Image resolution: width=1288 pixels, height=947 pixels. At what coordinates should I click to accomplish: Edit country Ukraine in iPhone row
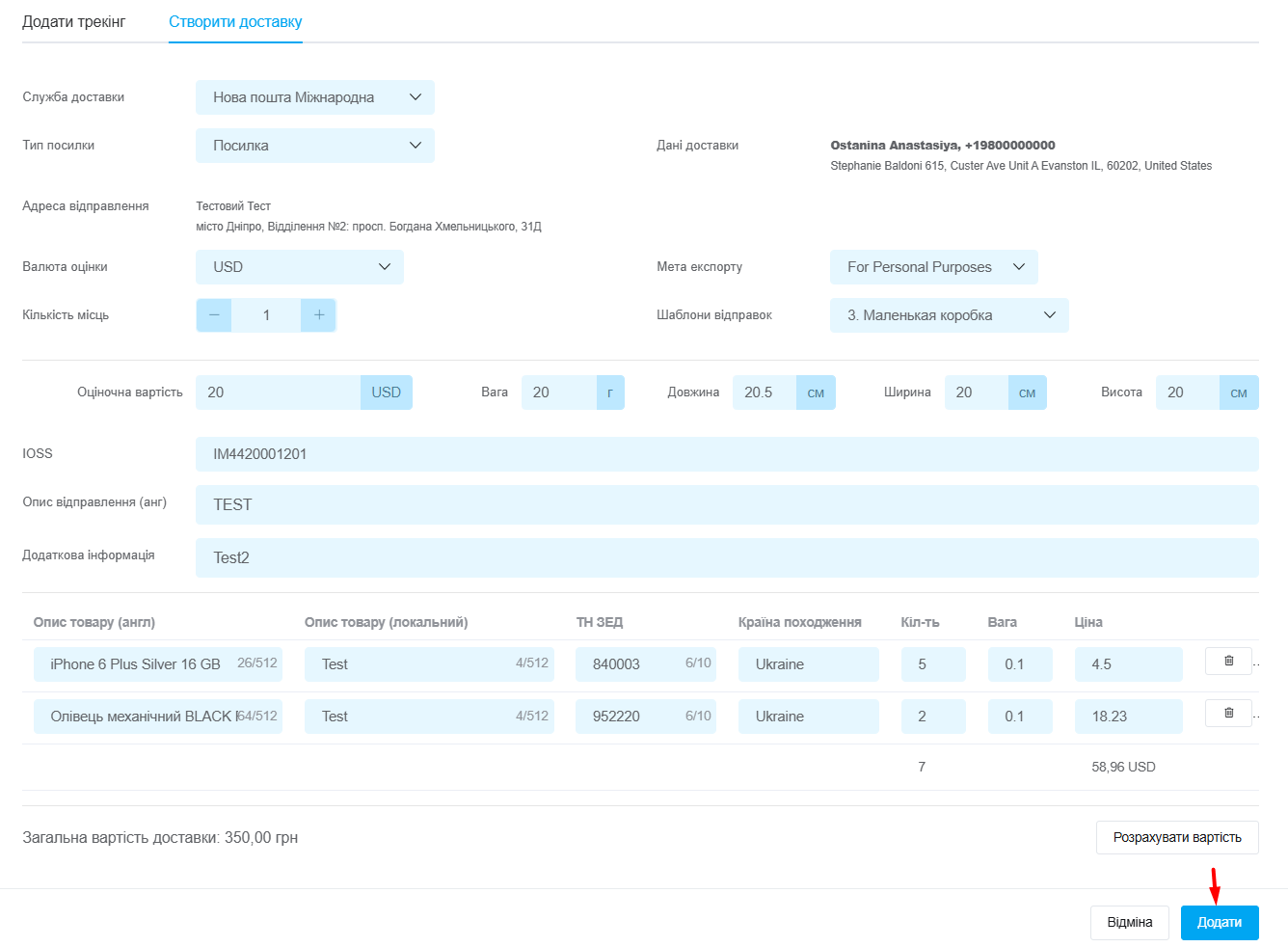pyautogui.click(x=809, y=664)
